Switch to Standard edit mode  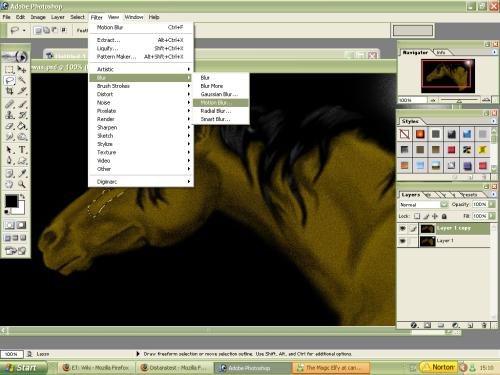tap(9, 225)
